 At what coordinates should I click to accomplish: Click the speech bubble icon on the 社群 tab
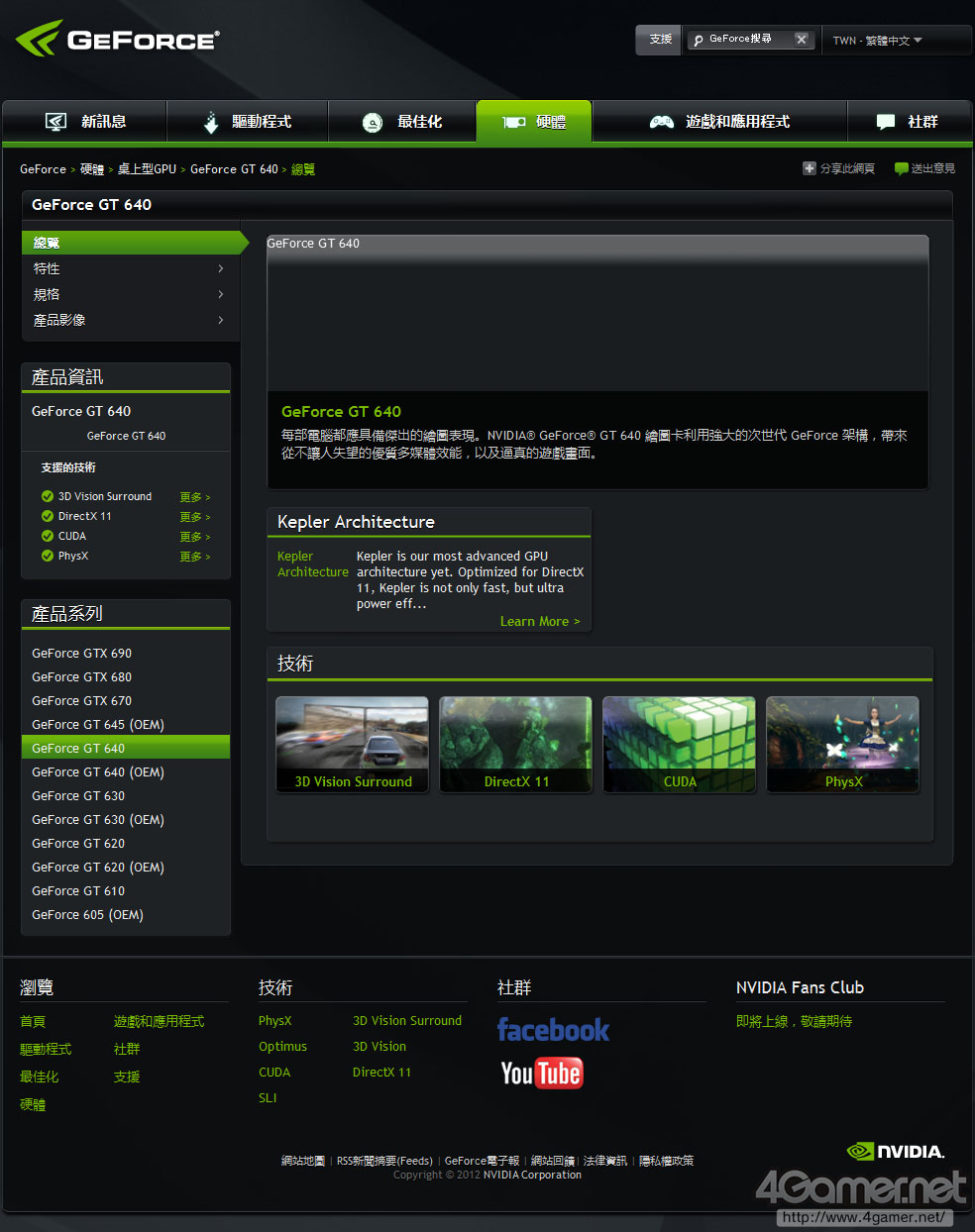pyautogui.click(x=886, y=122)
